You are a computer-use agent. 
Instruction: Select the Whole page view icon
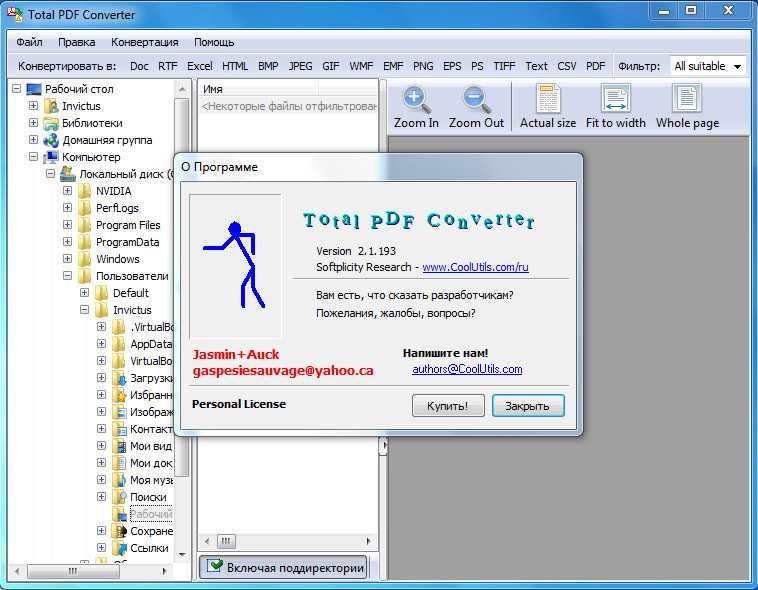coord(687,99)
